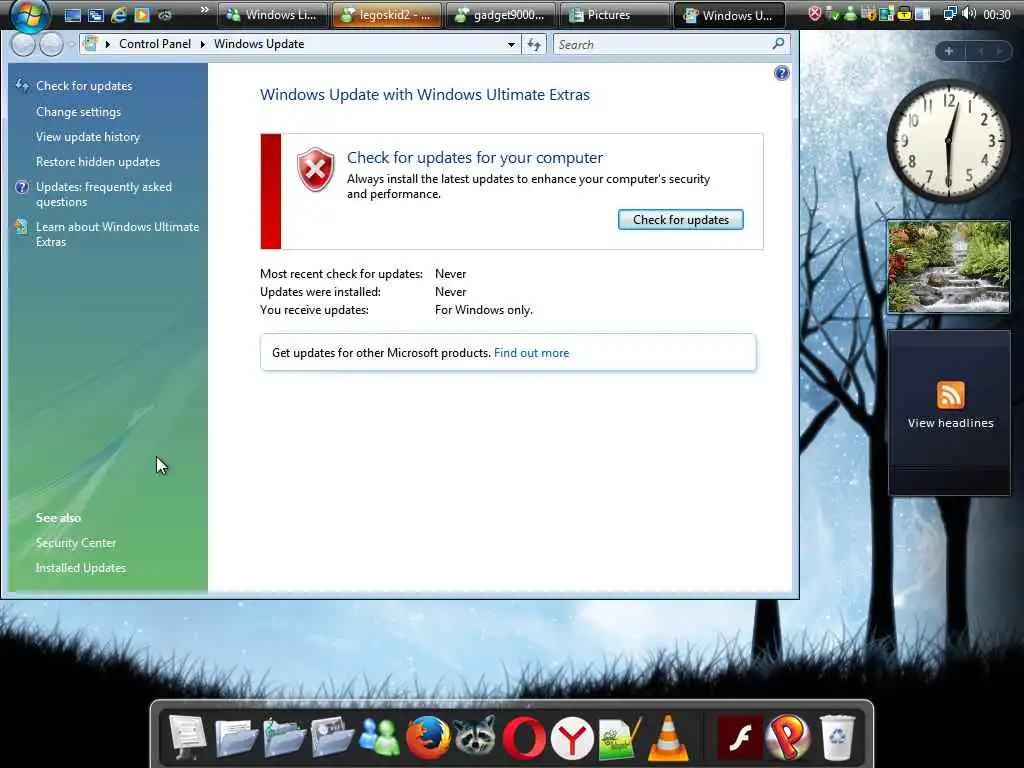1024x768 pixels.
Task: Open Updates: frequently asked questions
Action: click(104, 194)
